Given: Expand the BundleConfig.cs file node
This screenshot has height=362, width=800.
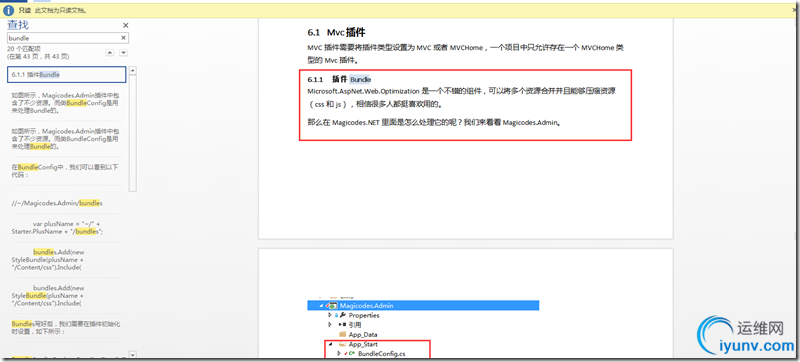Looking at the screenshot, I should [339, 353].
